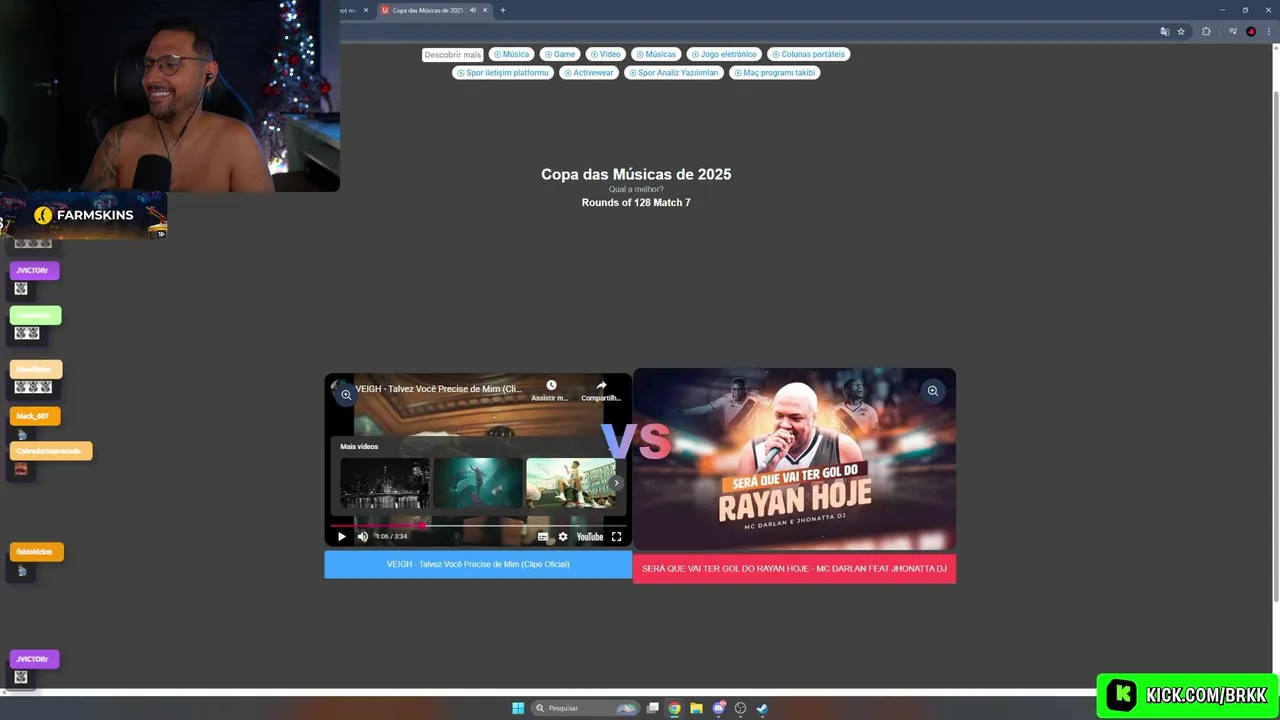The image size is (1280, 720).
Task: Zoom the VEIGH video with magnifier icon
Action: (x=346, y=394)
